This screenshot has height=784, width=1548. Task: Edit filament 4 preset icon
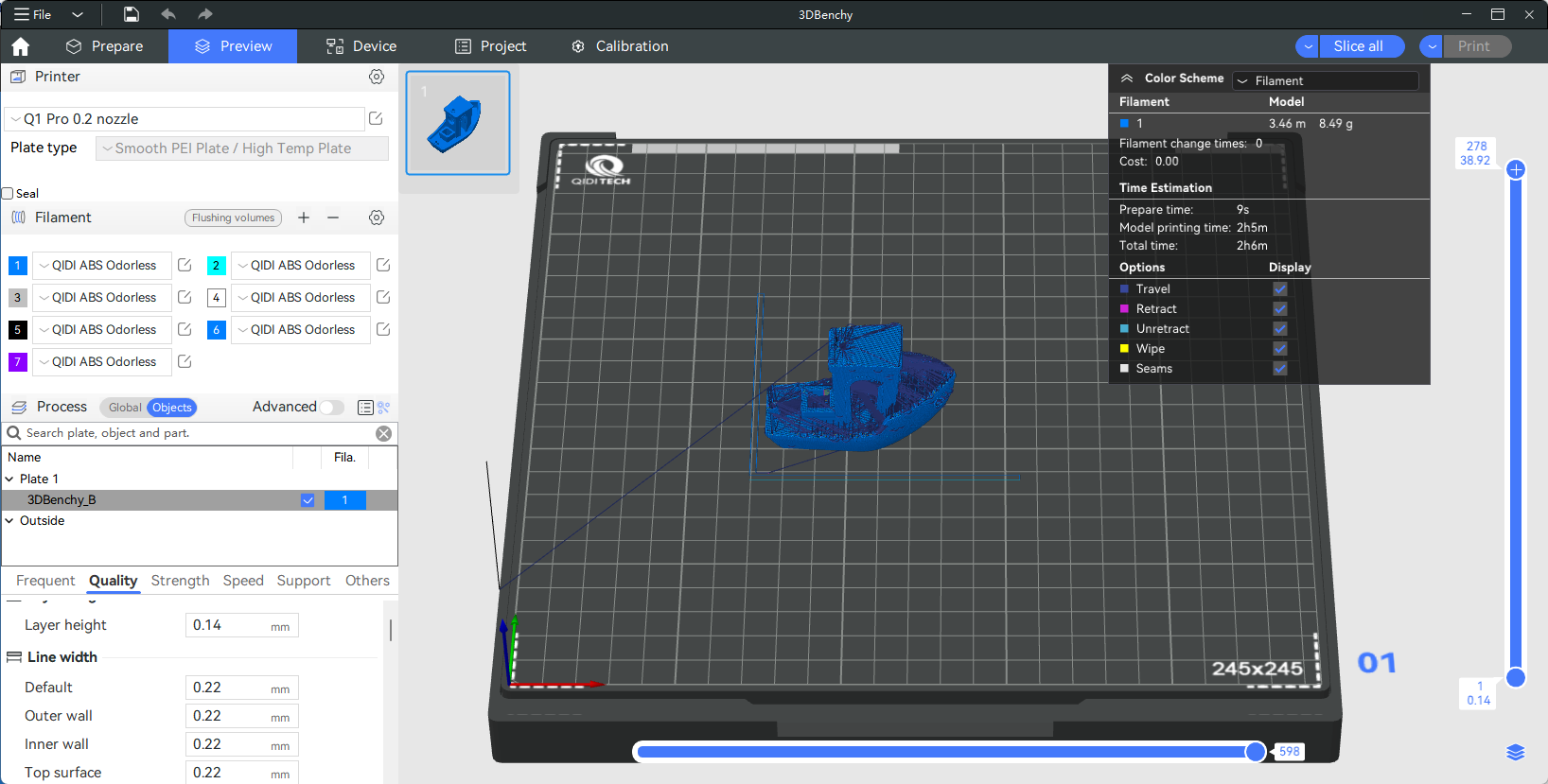click(x=383, y=298)
